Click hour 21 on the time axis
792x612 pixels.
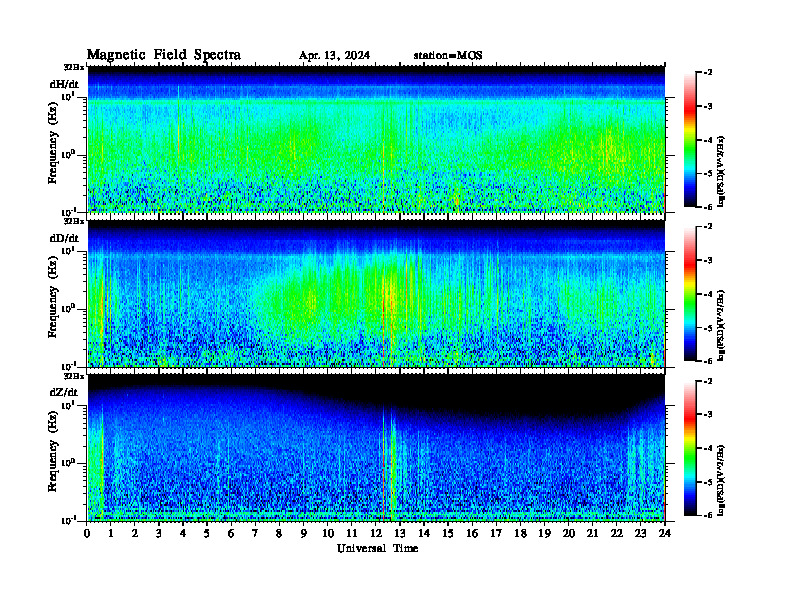pyautogui.click(x=592, y=534)
